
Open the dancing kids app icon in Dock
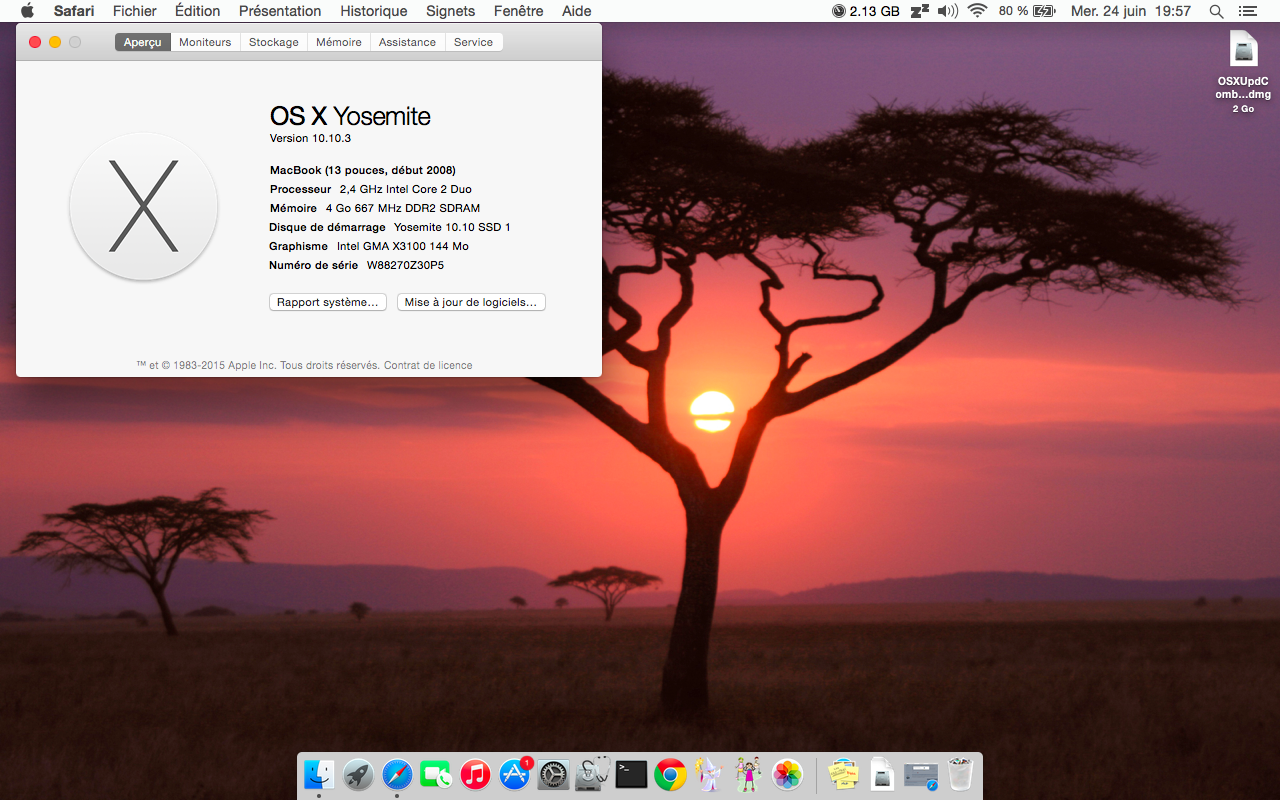pos(748,774)
